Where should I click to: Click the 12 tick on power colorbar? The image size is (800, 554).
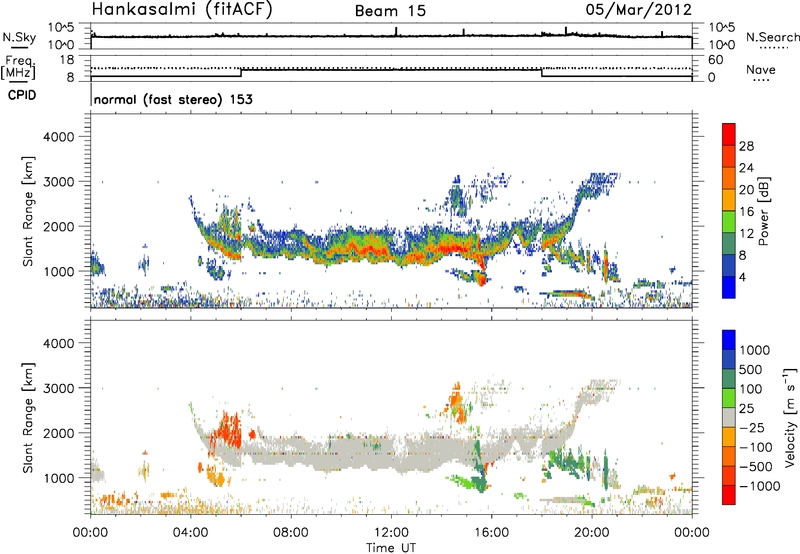746,233
